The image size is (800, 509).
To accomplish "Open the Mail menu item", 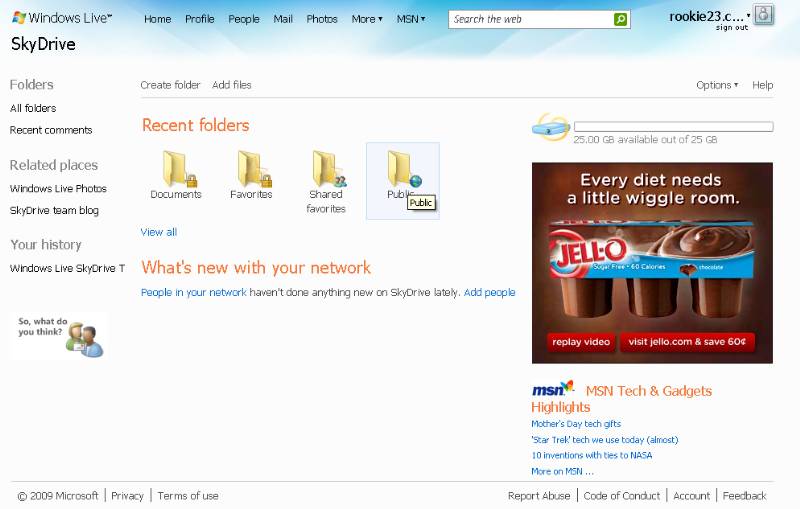I will coord(283,19).
